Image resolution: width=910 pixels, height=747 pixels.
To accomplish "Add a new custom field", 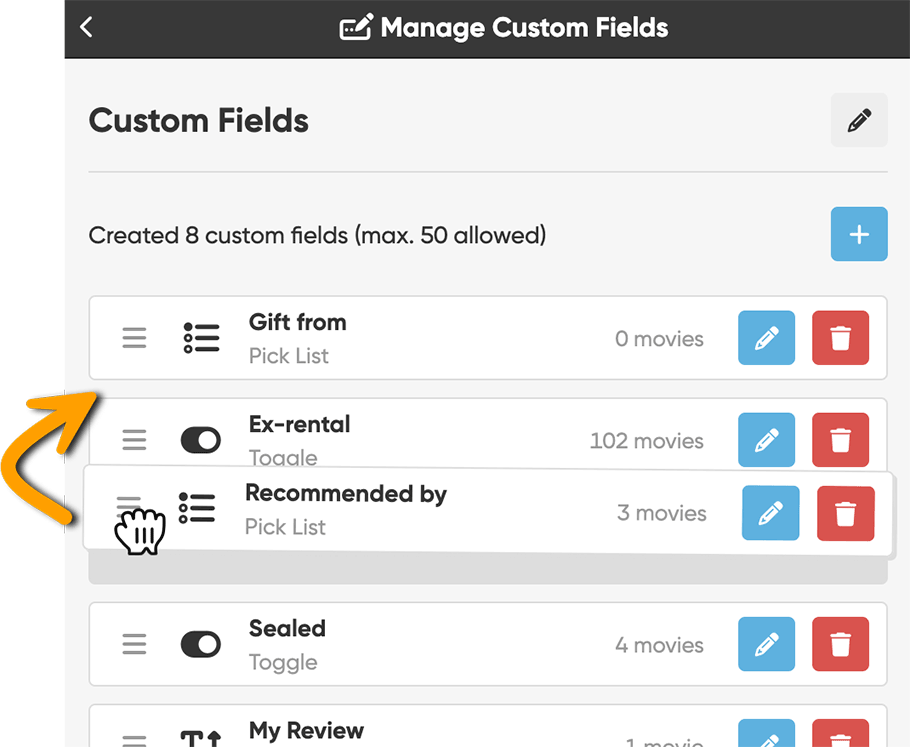I will click(859, 235).
